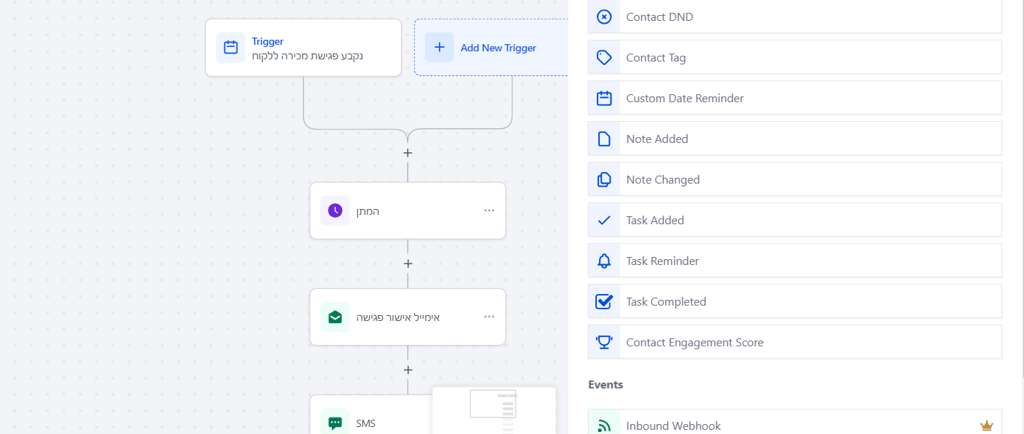
Task: Click the Contact DND circle-x icon
Action: 604,17
